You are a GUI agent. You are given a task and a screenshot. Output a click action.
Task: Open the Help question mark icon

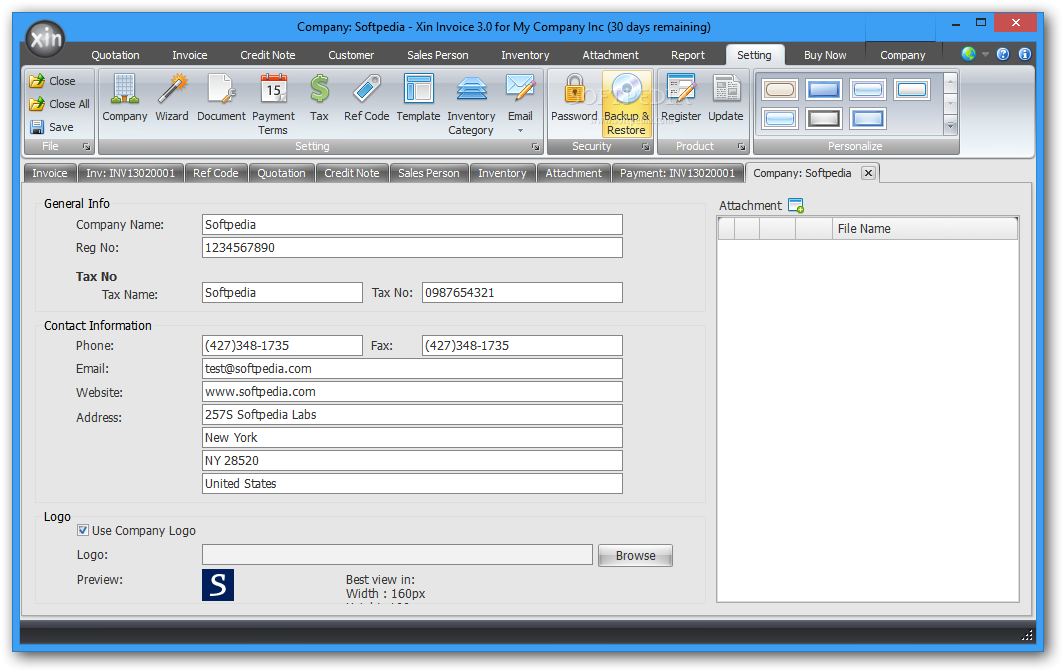point(1003,54)
